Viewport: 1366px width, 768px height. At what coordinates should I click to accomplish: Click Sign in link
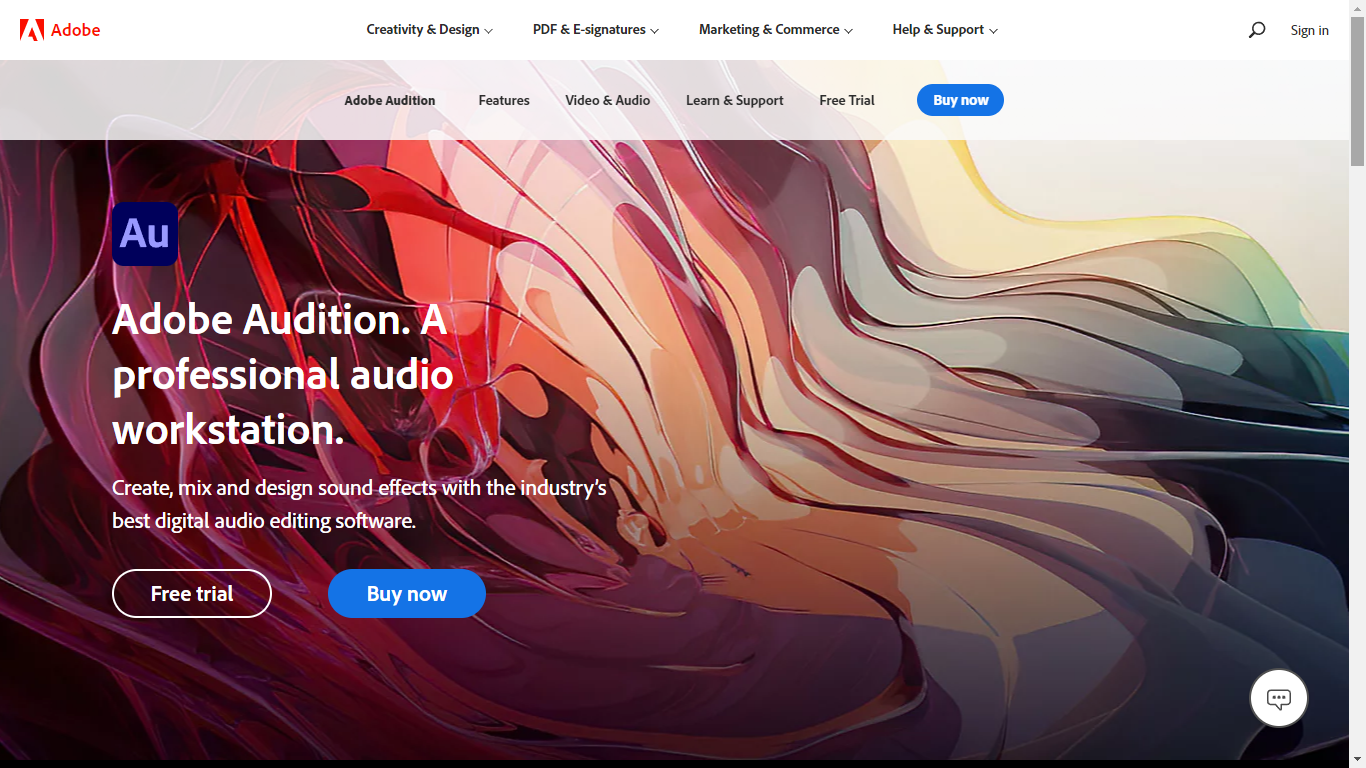[1309, 30]
